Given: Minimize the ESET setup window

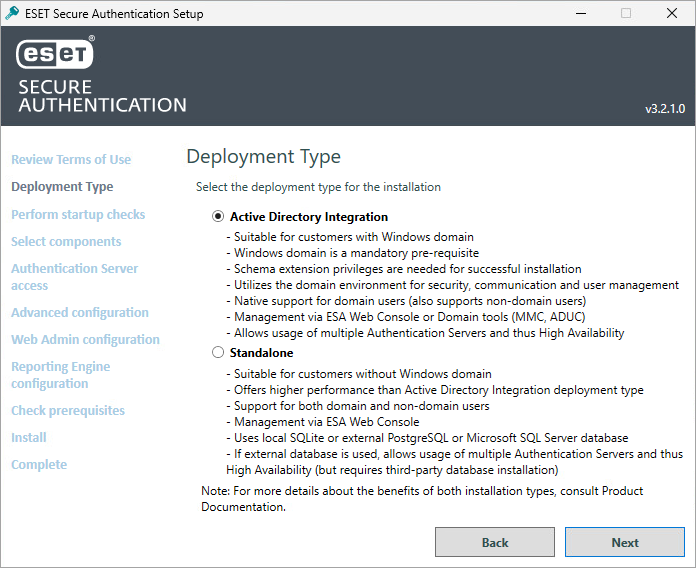Looking at the screenshot, I should point(581,13).
